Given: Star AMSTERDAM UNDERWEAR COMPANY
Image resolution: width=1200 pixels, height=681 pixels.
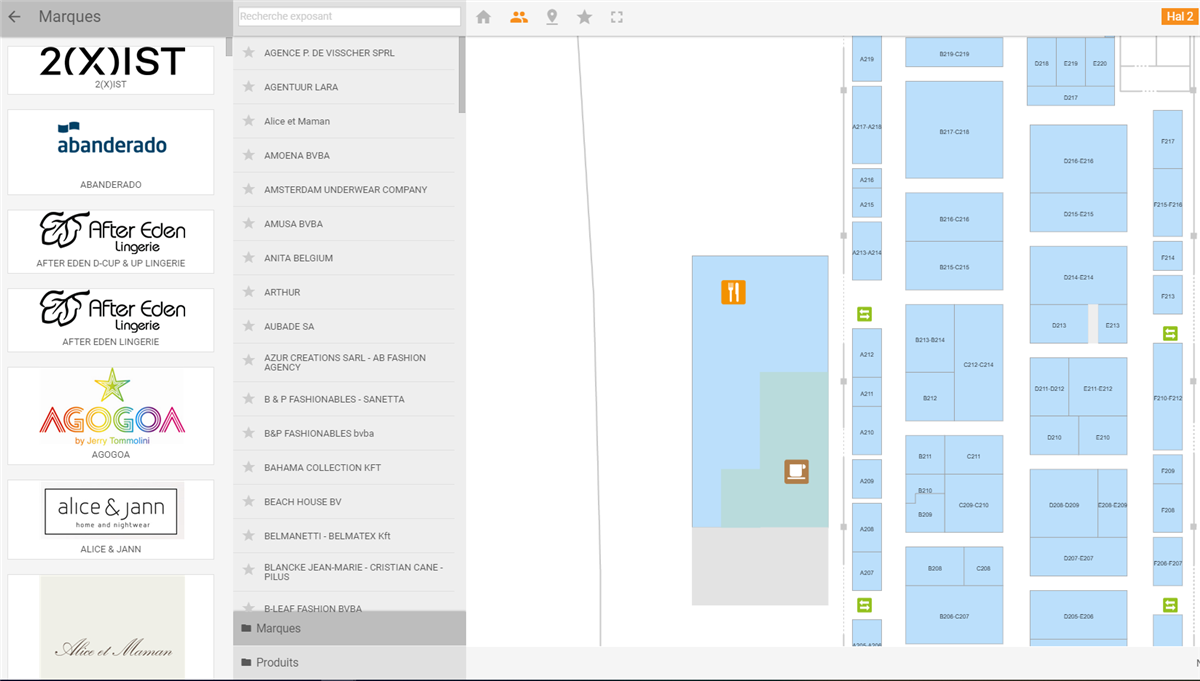Looking at the screenshot, I should point(249,189).
